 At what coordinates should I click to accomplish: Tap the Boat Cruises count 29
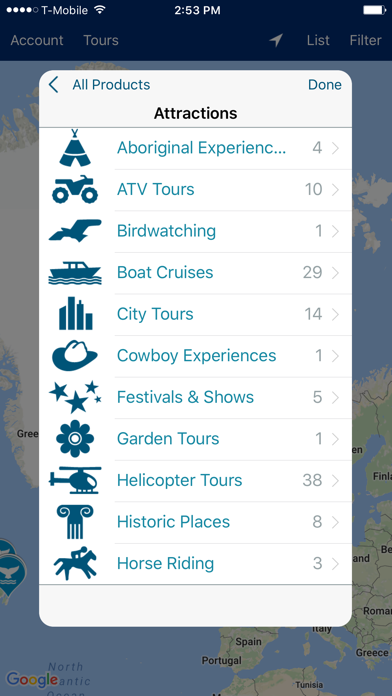(313, 273)
